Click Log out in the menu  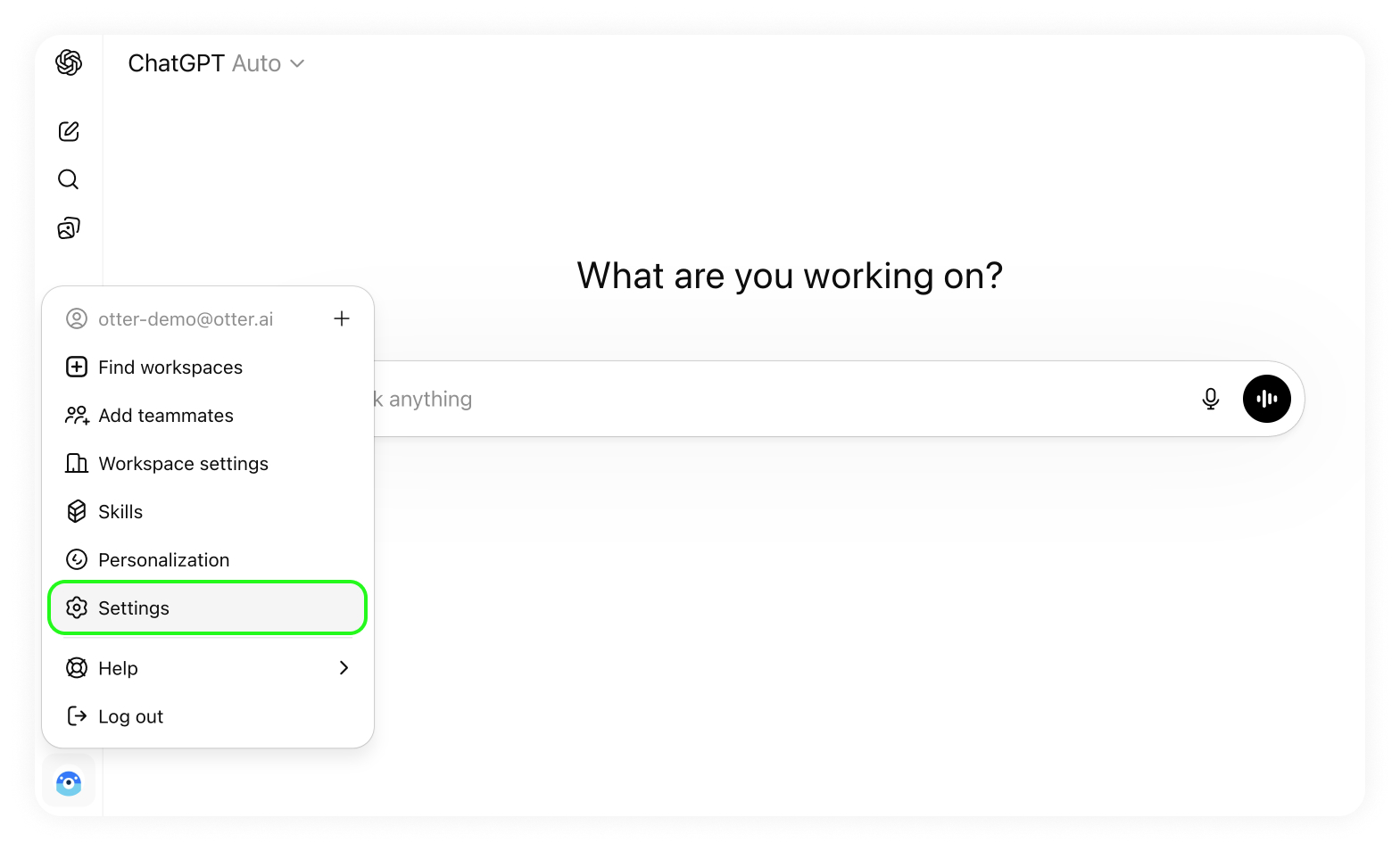coord(130,717)
